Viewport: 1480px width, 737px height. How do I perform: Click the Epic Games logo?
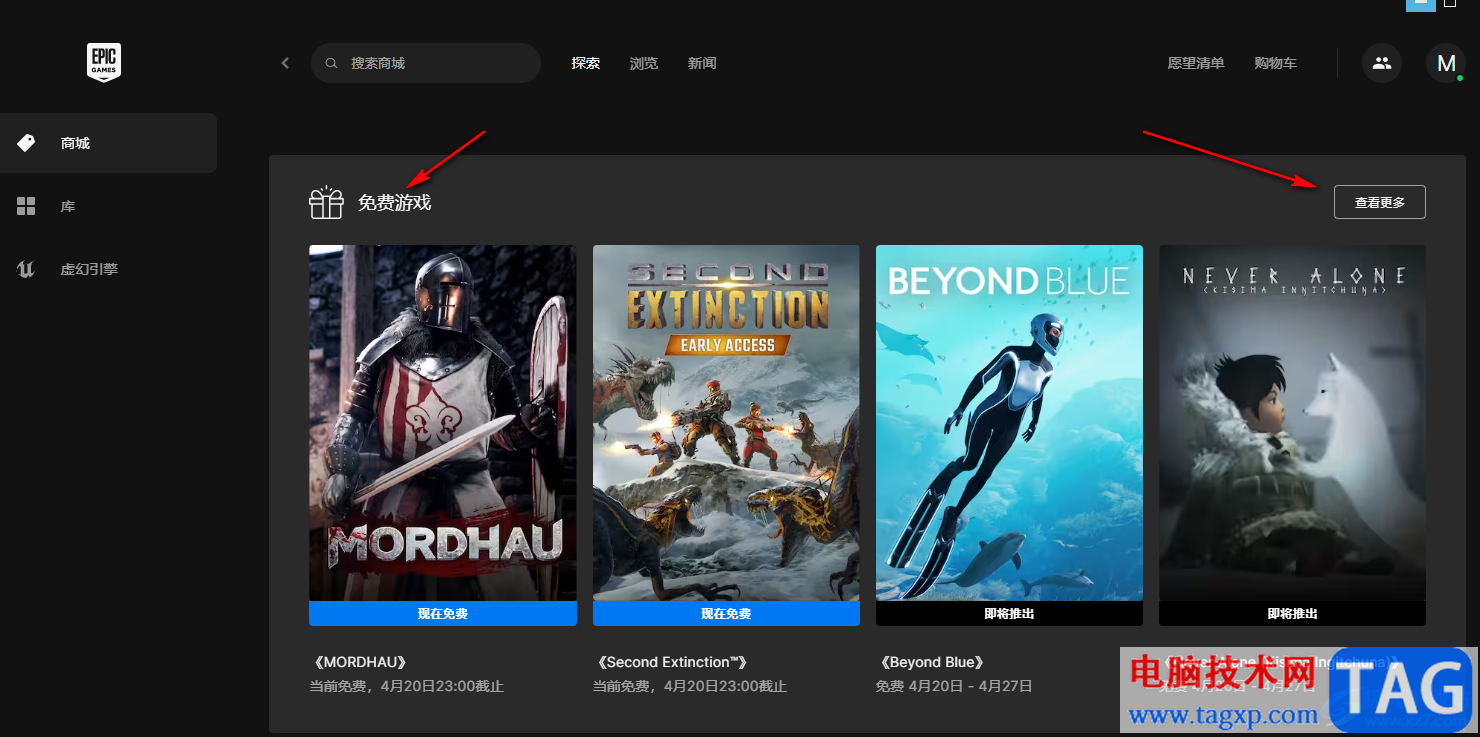coord(104,62)
